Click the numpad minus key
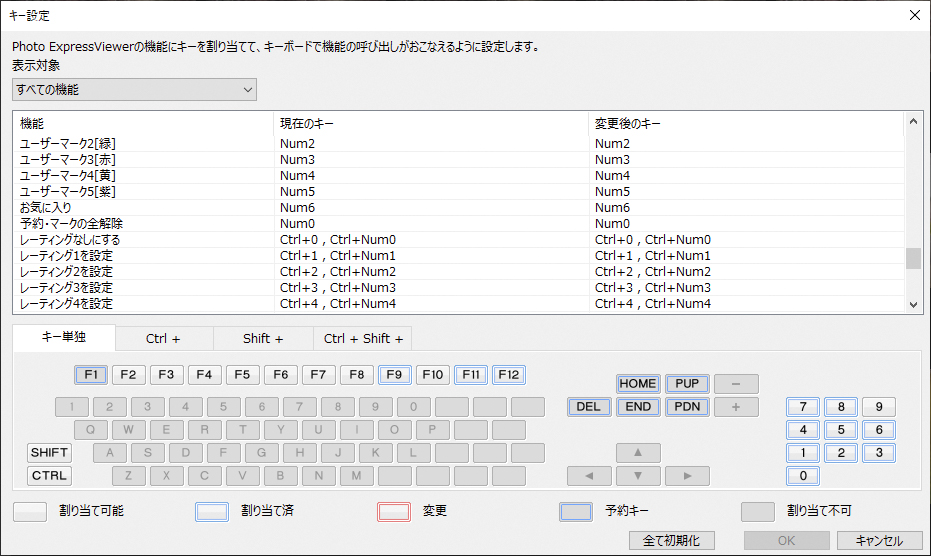This screenshot has height=556, width=931. [736, 384]
